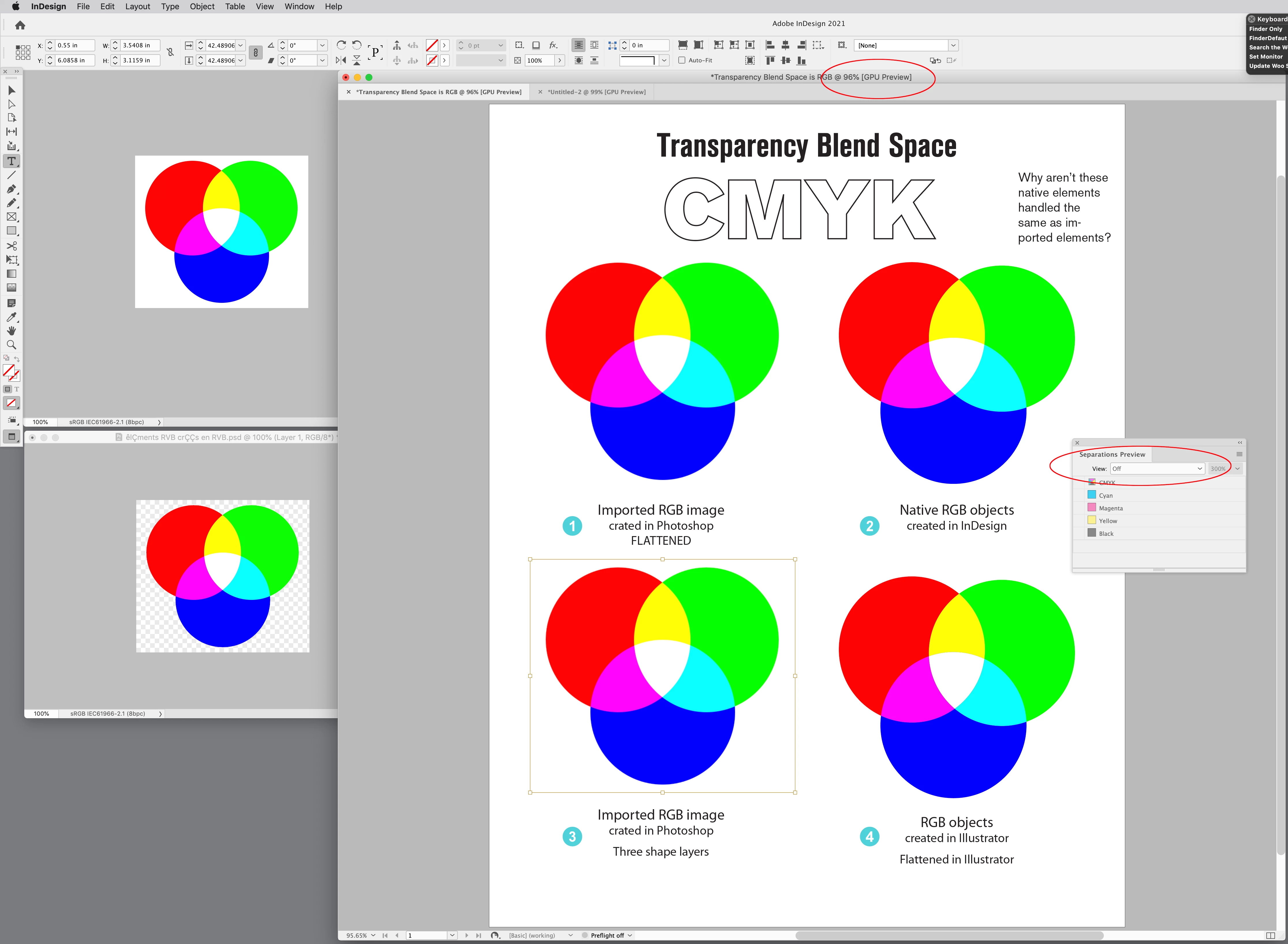Open the Object menu

(202, 6)
